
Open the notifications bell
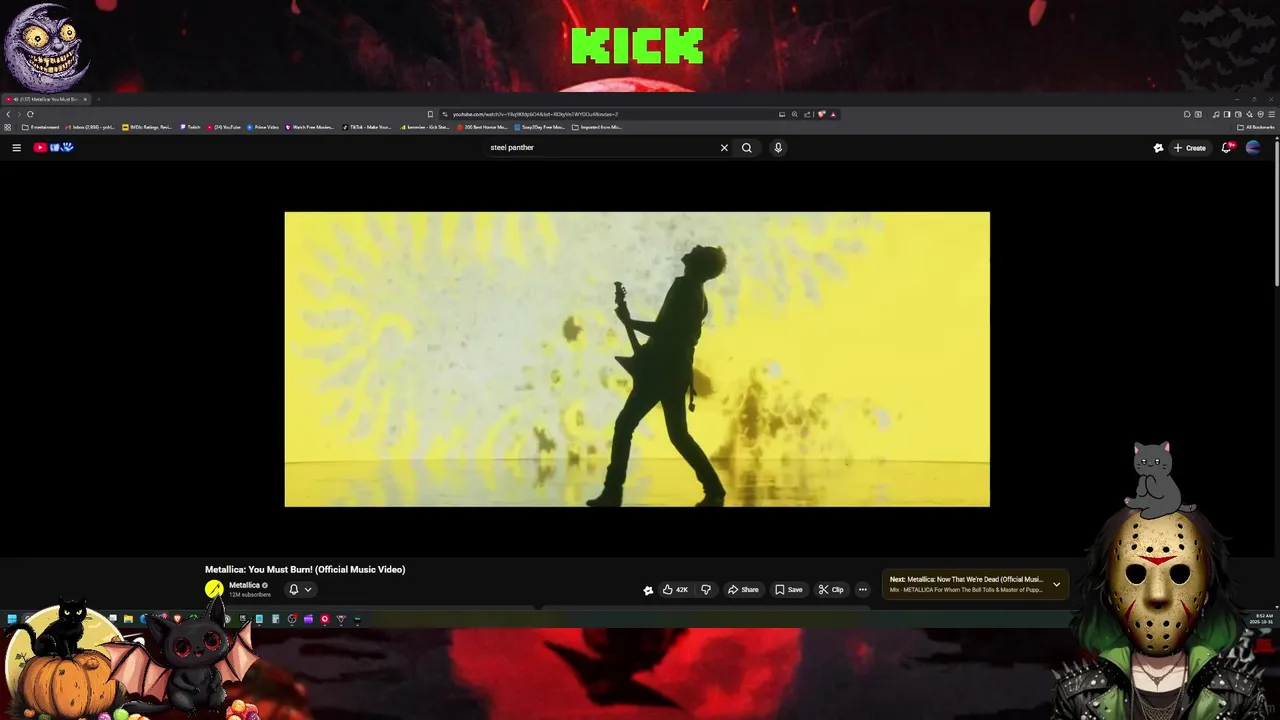coord(1227,147)
